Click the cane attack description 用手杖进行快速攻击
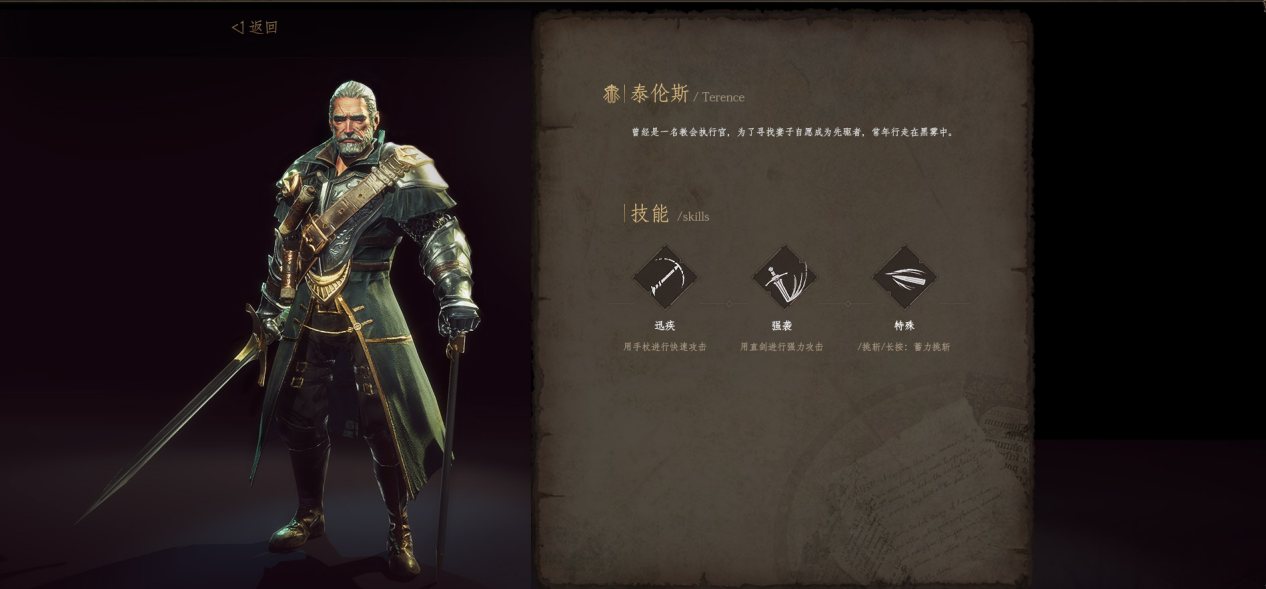 665,347
